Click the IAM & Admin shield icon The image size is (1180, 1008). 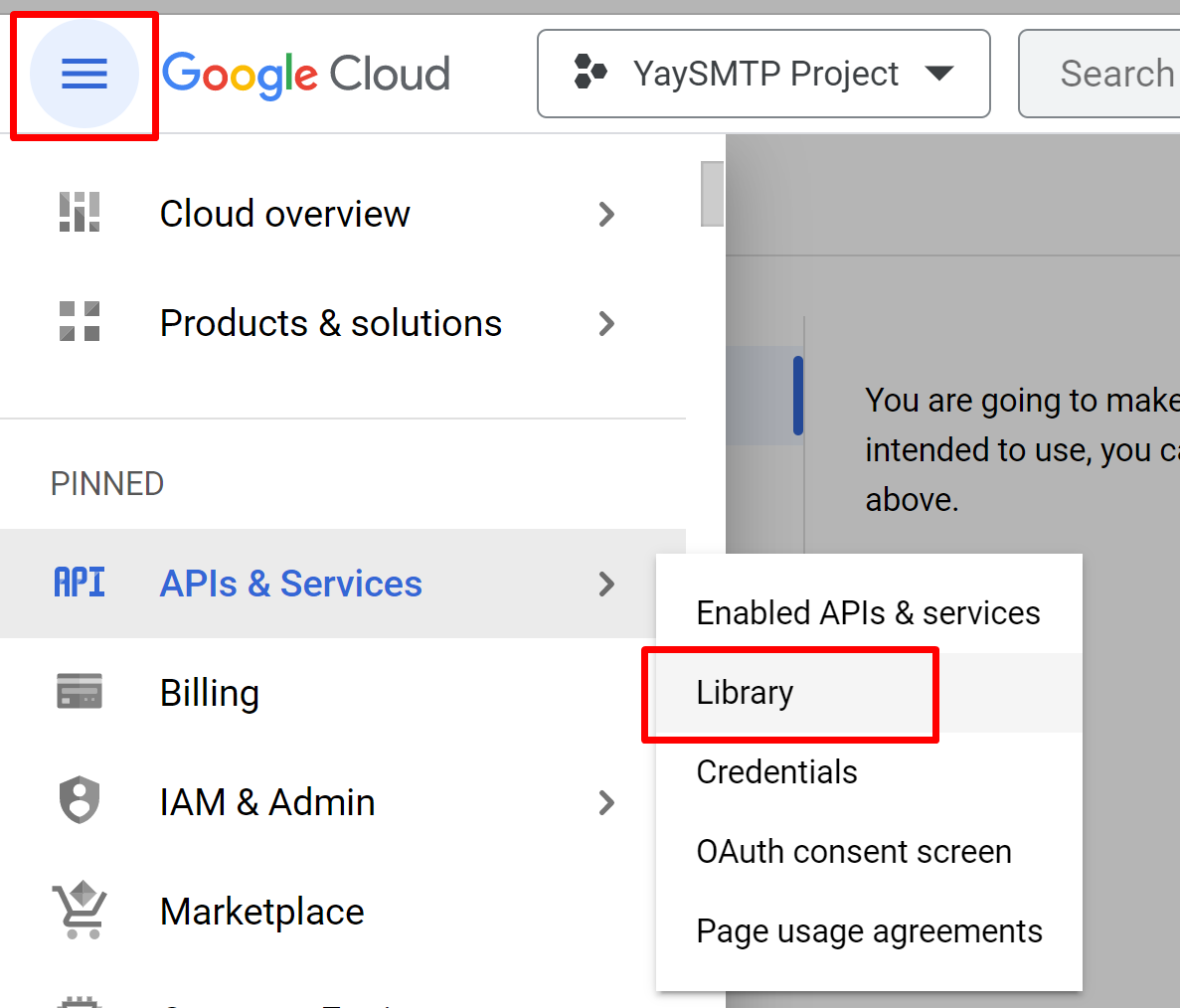click(x=80, y=801)
